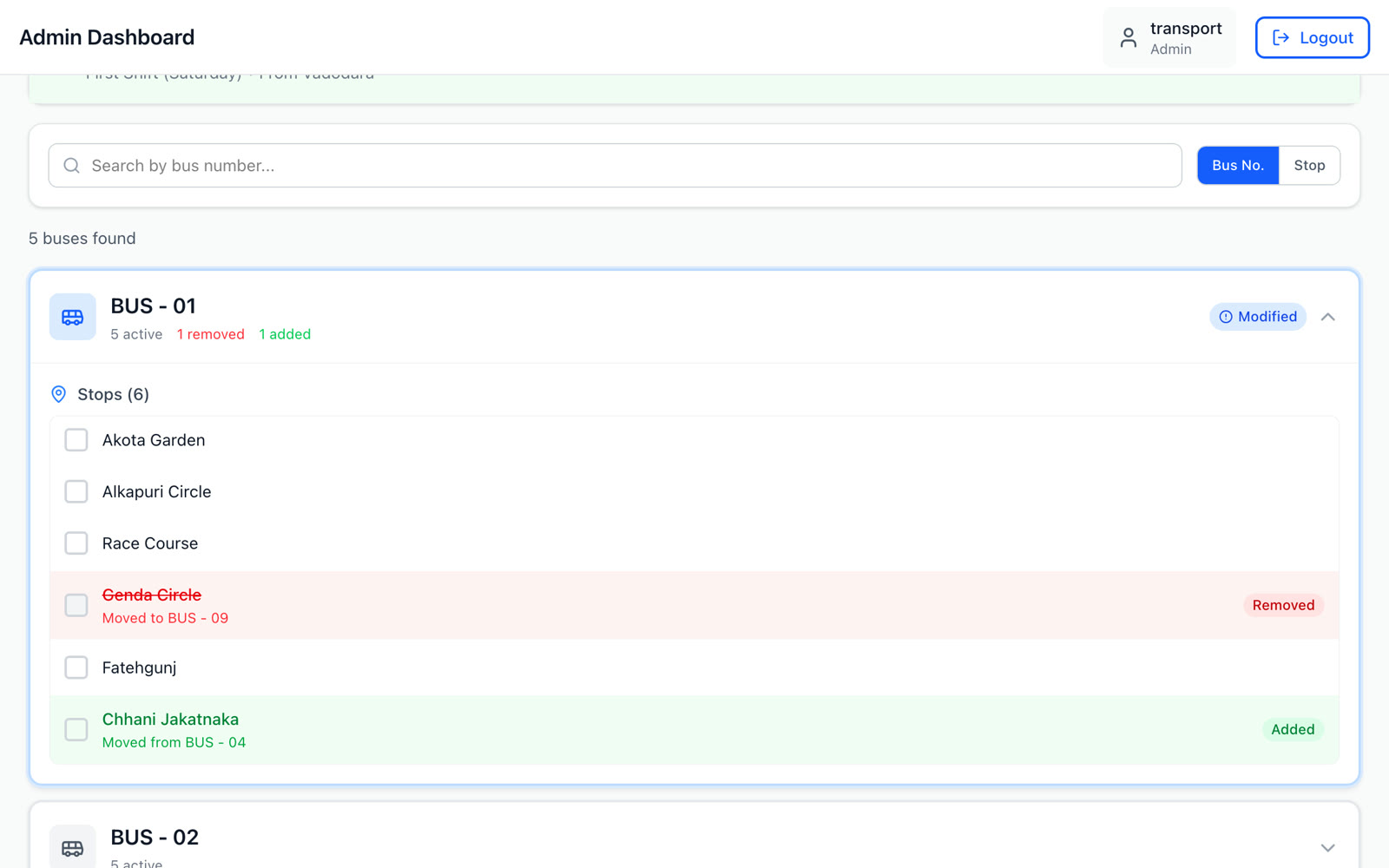This screenshot has height=868, width=1389.
Task: Click the 'Moved from BUS - 04' note
Action: 174,742
